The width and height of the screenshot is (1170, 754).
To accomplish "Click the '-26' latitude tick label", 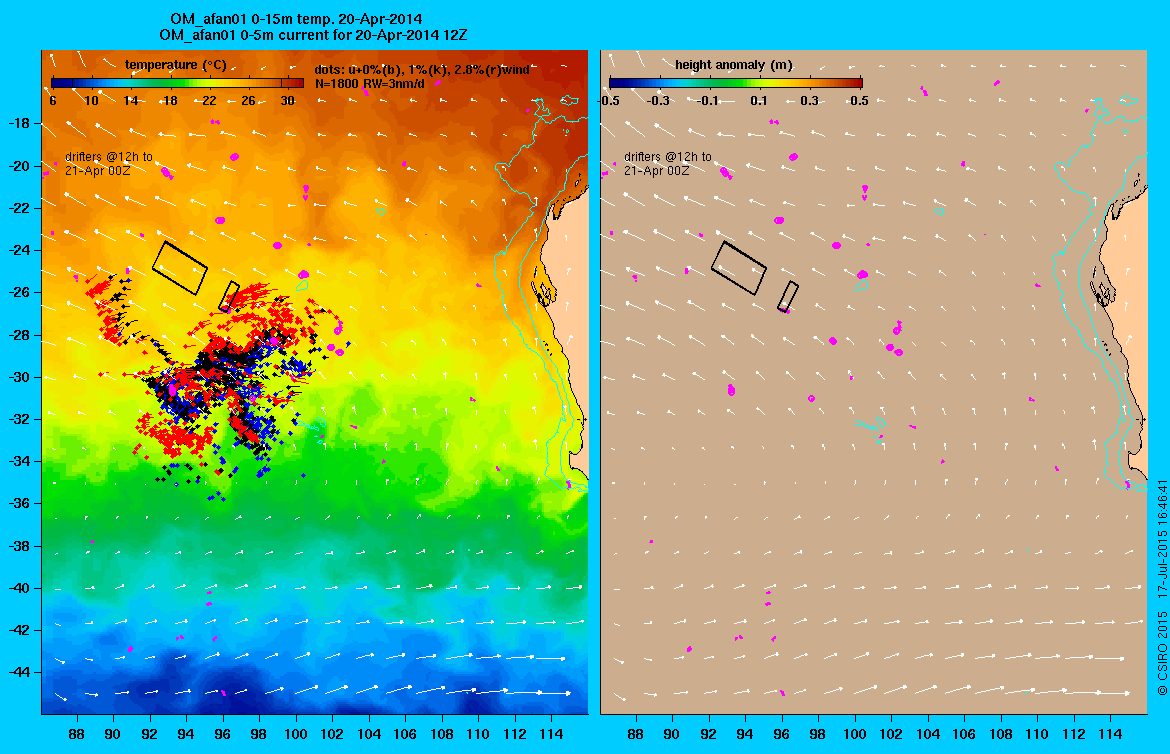I will pyautogui.click(x=19, y=292).
